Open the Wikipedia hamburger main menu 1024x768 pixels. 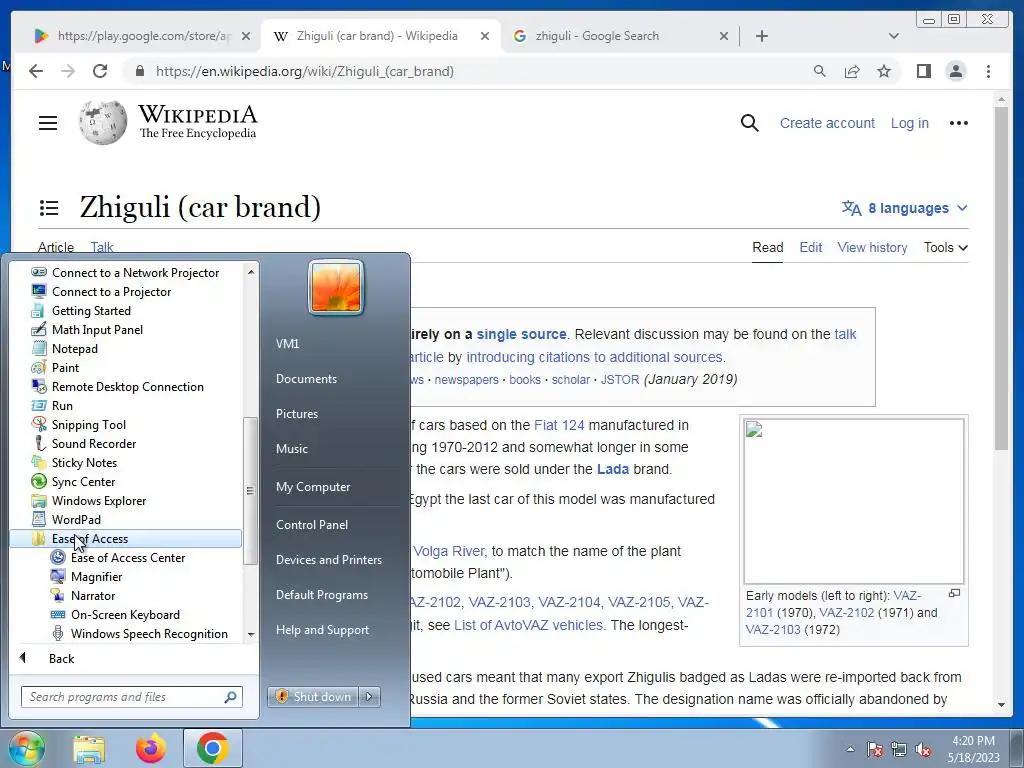[48, 123]
